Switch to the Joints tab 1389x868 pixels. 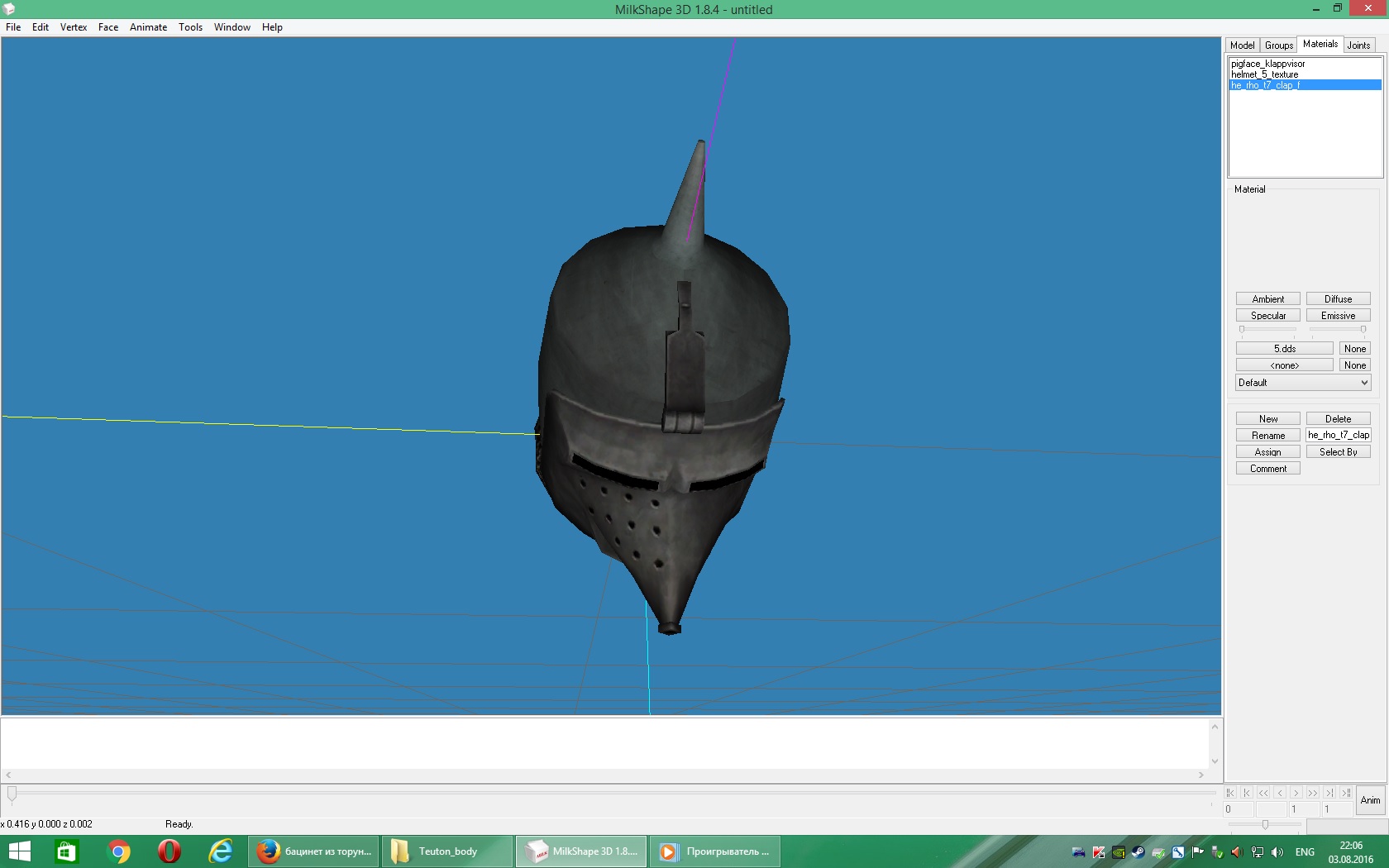(1358, 45)
